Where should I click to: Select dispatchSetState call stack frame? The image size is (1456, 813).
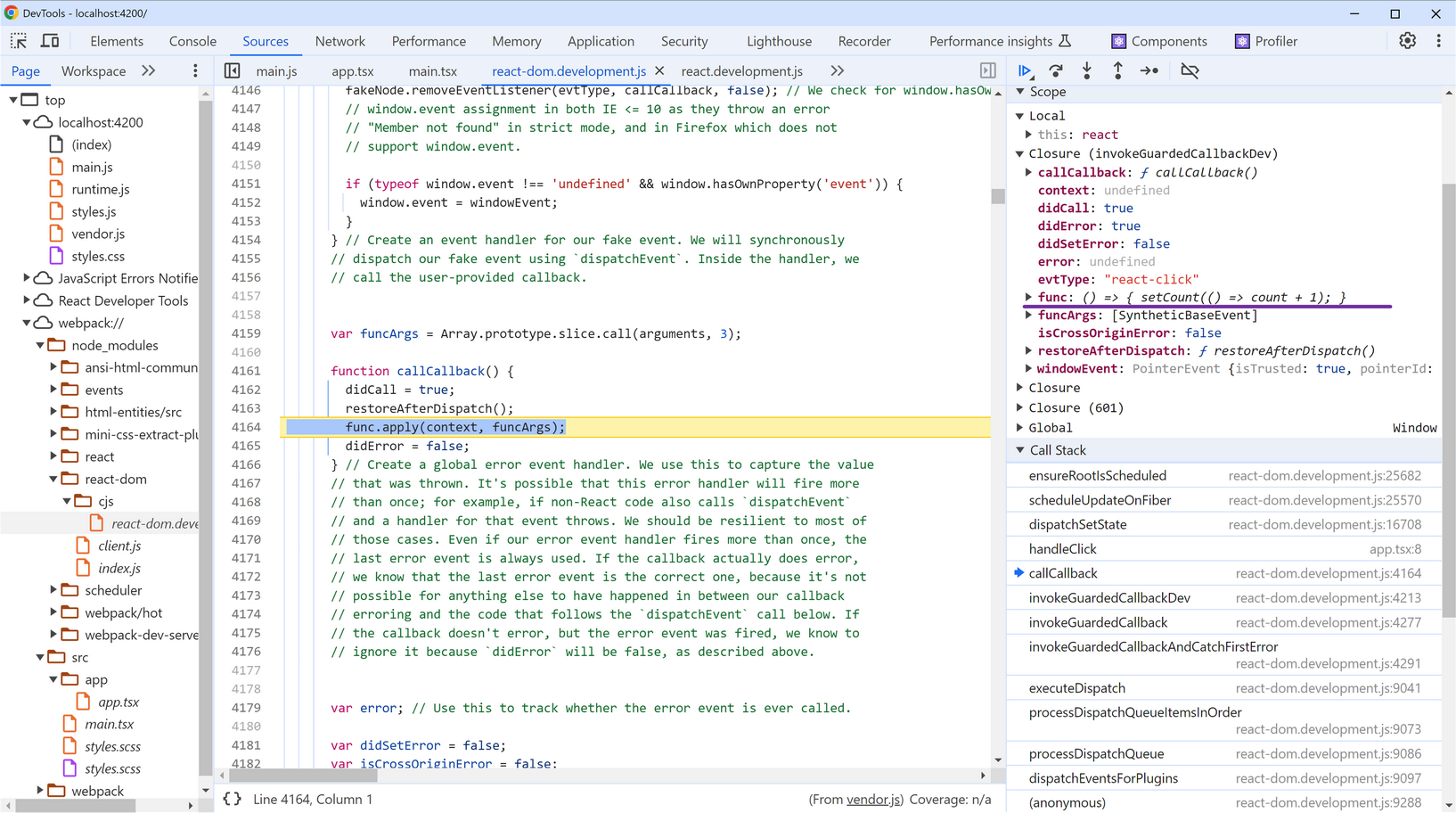[1224, 524]
